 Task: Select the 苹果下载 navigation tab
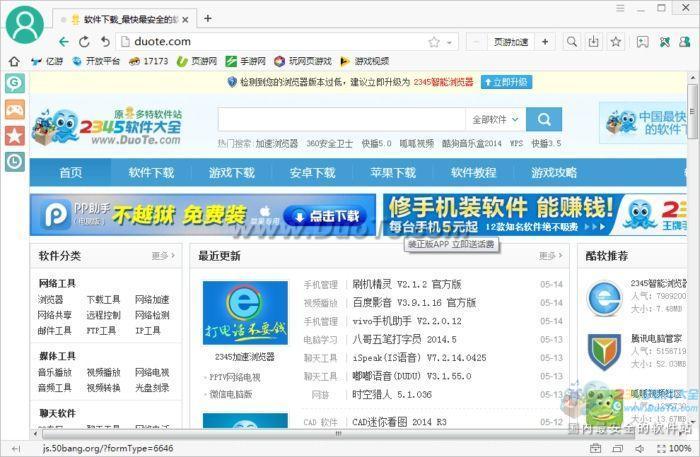[393, 172]
